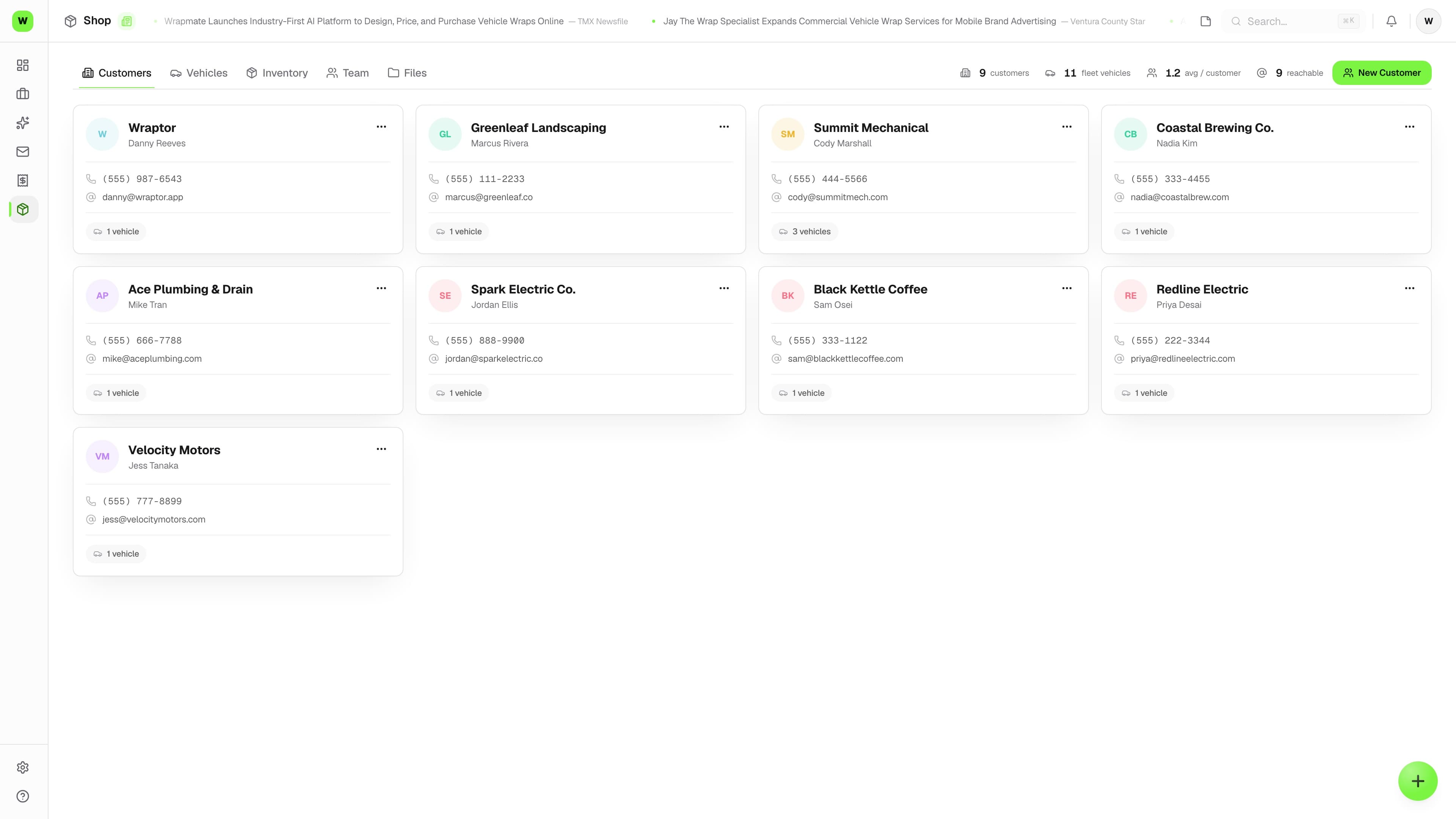Image resolution: width=1456 pixels, height=819 pixels.
Task: Open the notes page icon in header
Action: tap(1206, 21)
